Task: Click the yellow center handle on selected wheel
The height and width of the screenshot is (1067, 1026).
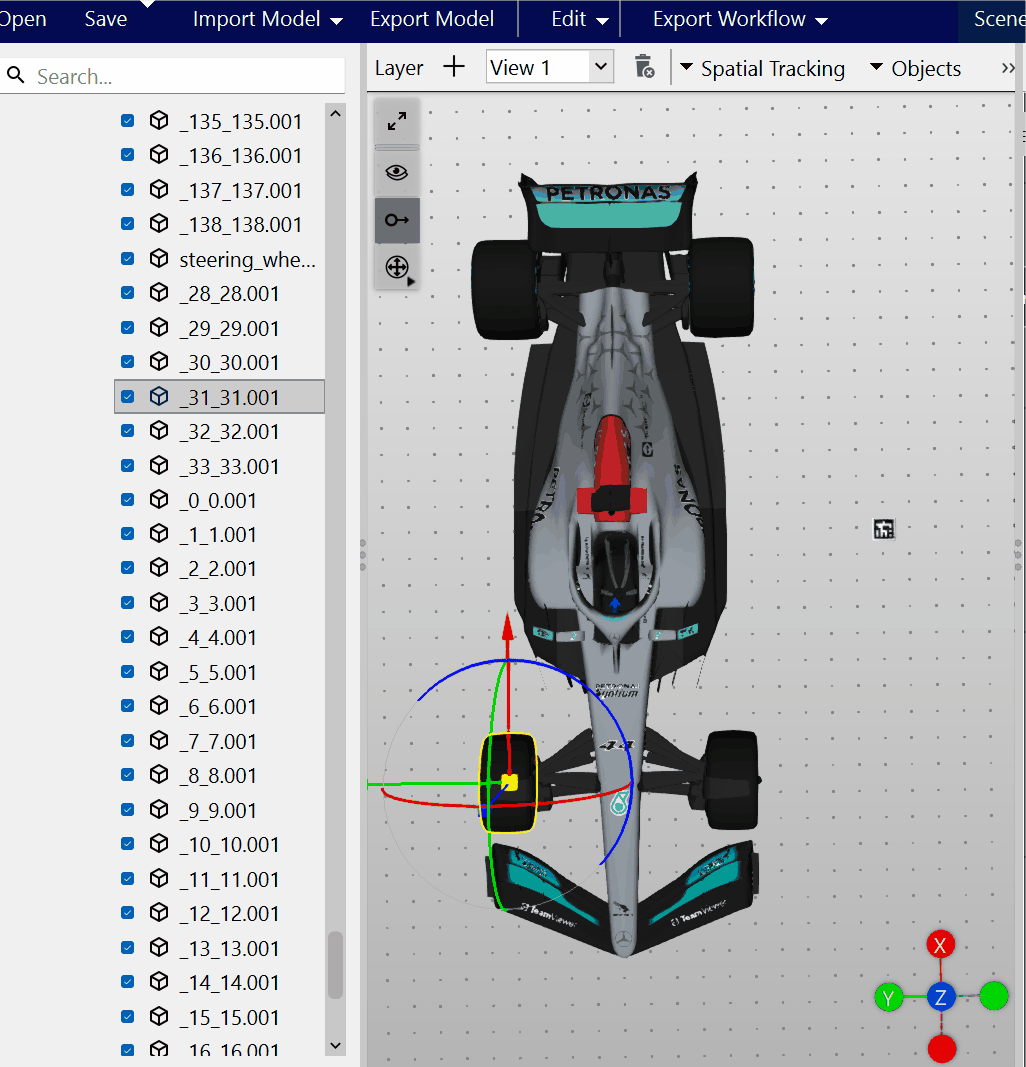Action: coord(510,783)
